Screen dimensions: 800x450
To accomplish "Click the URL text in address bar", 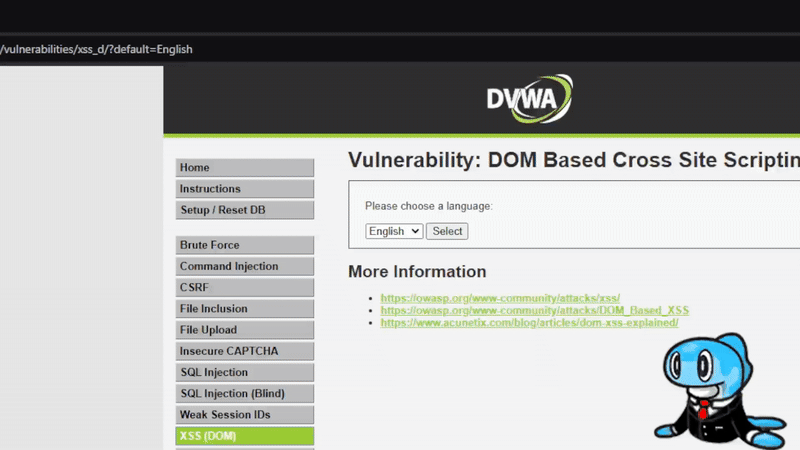I will pyautogui.click(x=96, y=49).
